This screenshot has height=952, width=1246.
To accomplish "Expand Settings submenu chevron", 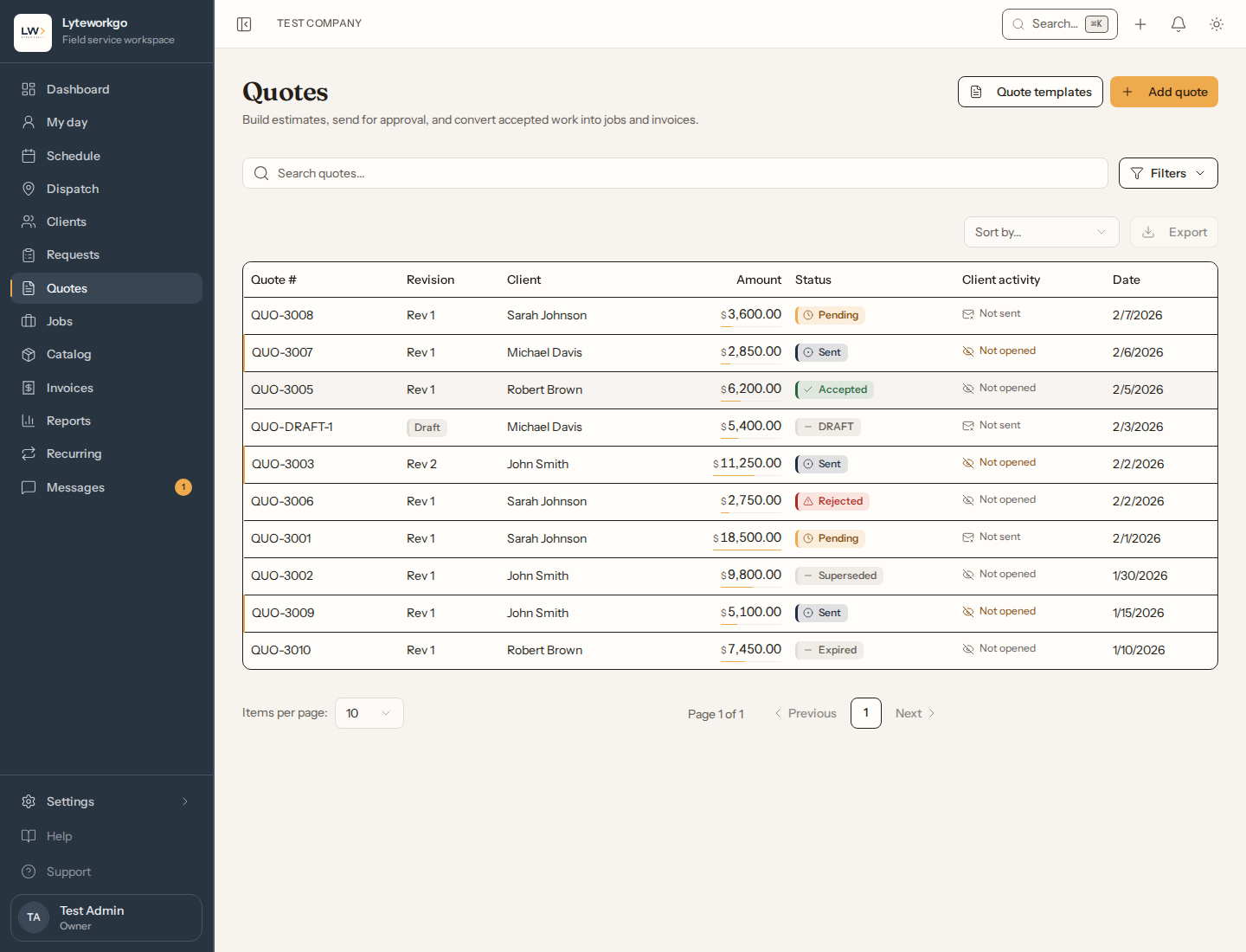I will pos(184,801).
